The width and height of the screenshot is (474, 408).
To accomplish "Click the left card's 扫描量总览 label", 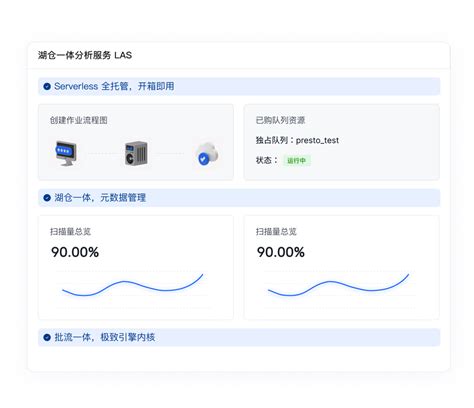I will click(x=70, y=231).
